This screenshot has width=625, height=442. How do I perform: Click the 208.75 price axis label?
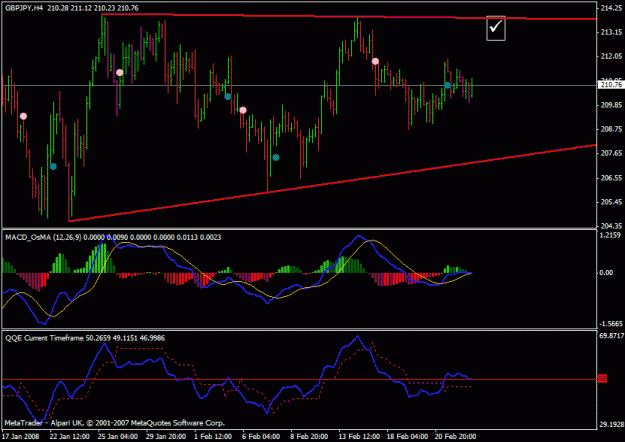tap(611, 129)
